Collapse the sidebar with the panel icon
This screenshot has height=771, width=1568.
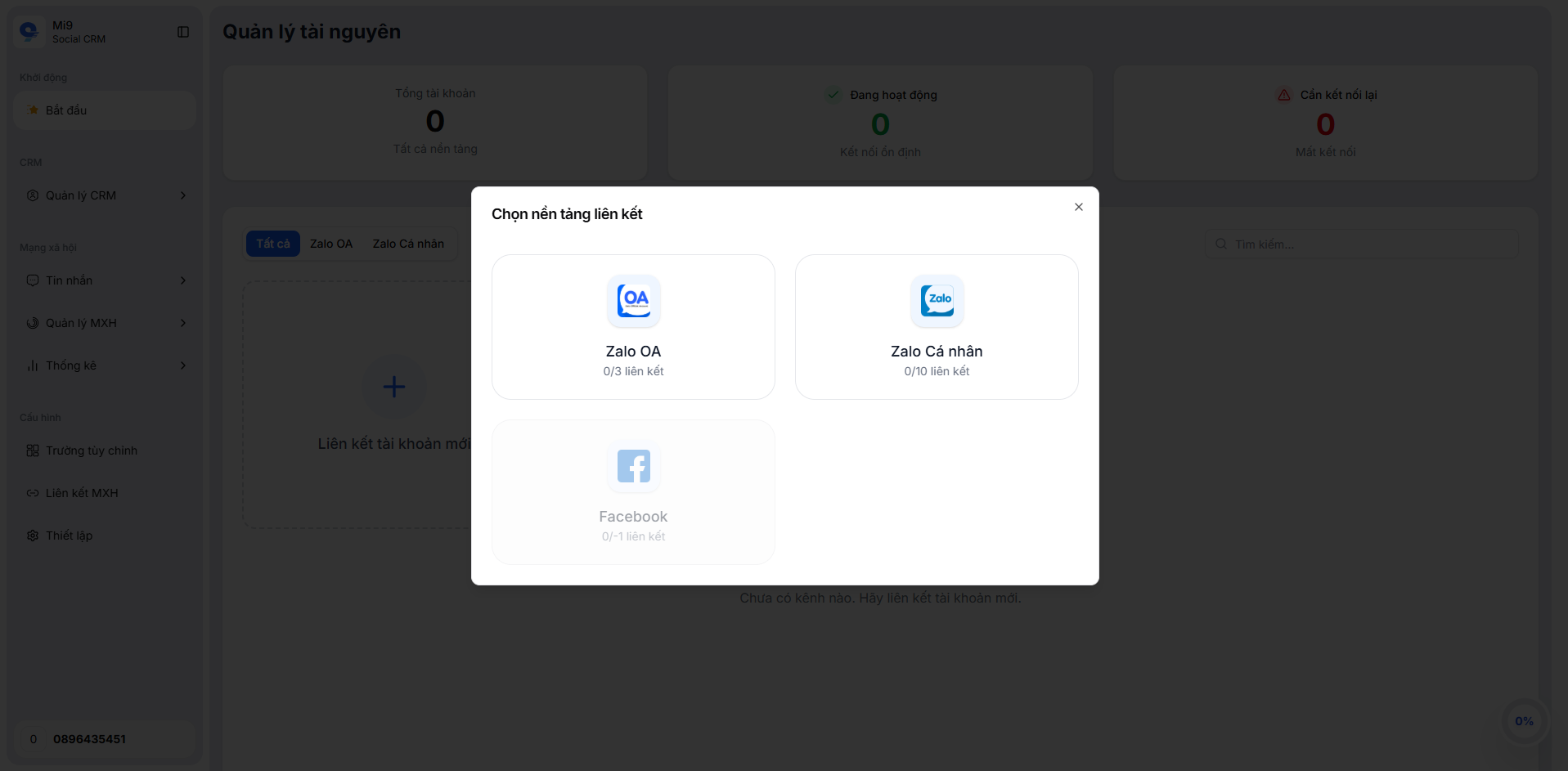tap(182, 32)
